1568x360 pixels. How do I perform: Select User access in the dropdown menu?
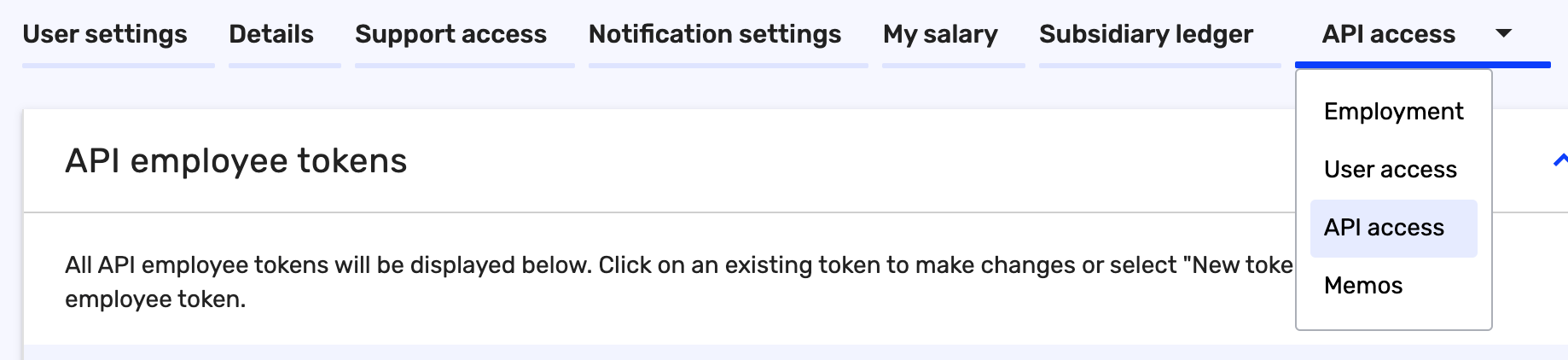click(1390, 170)
